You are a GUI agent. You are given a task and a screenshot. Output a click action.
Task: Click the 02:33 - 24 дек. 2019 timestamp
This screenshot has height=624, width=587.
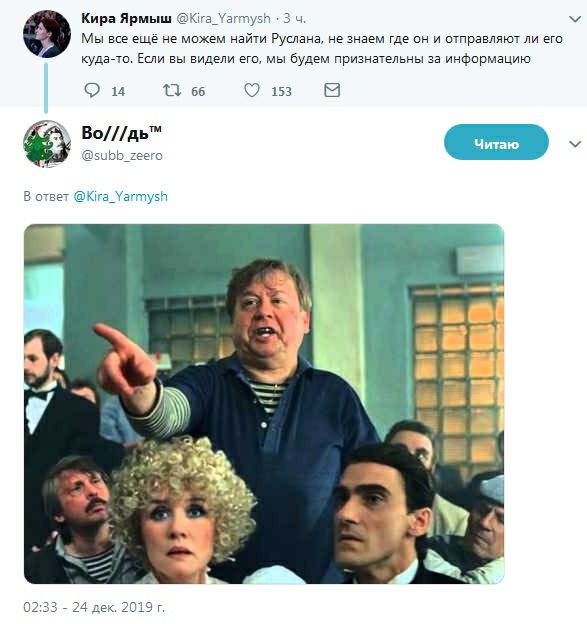(x=94, y=607)
